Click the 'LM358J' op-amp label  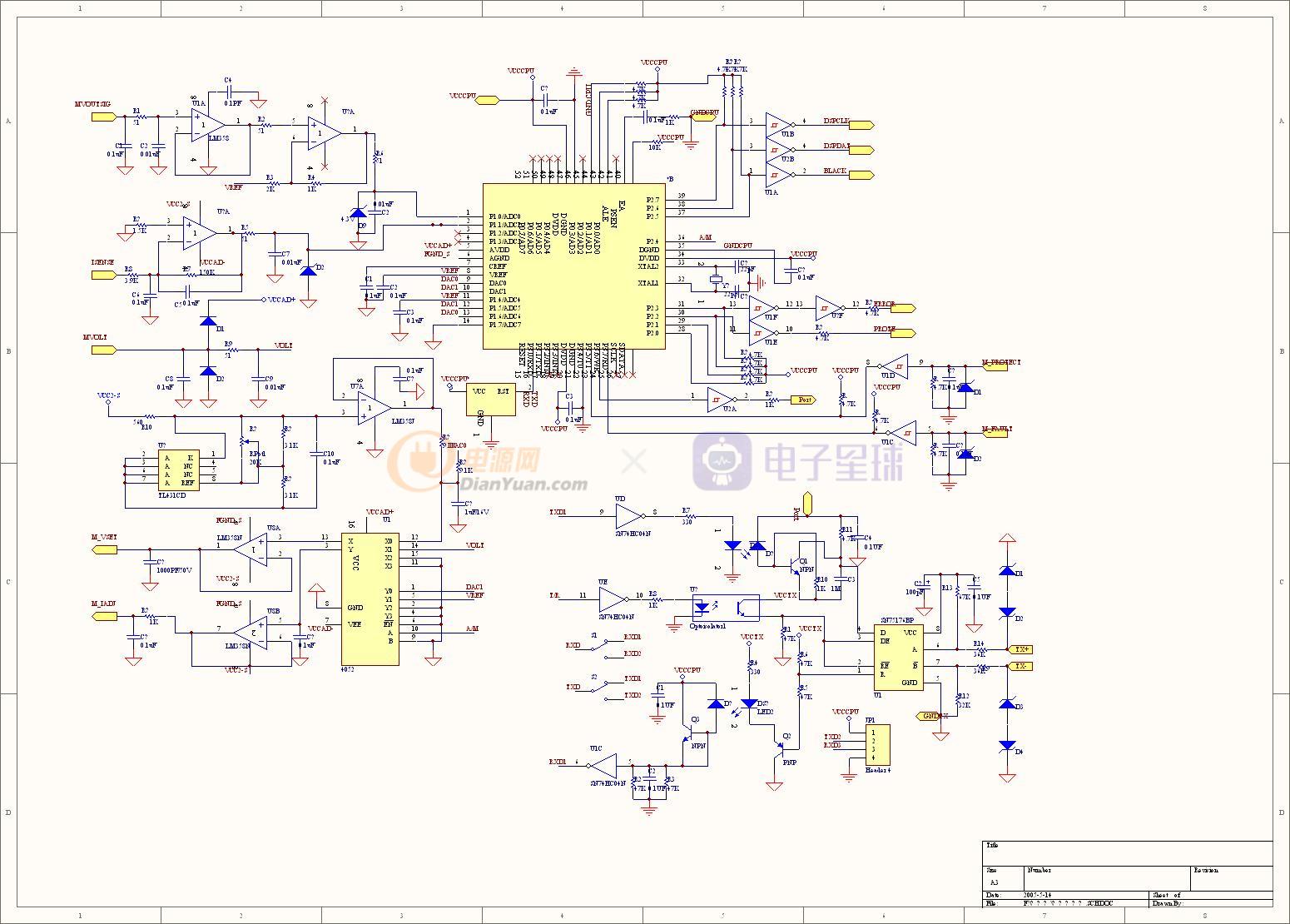403,421
